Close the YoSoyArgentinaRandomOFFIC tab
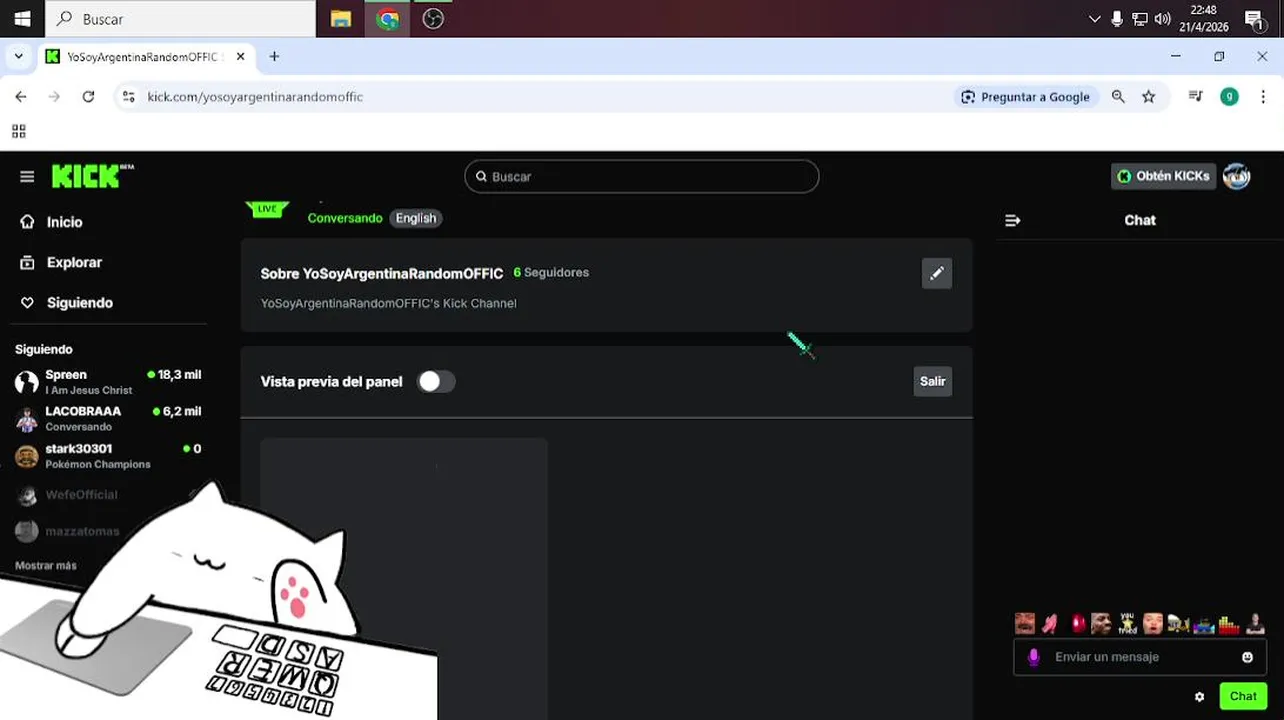The height and width of the screenshot is (720, 1284). coord(240,57)
